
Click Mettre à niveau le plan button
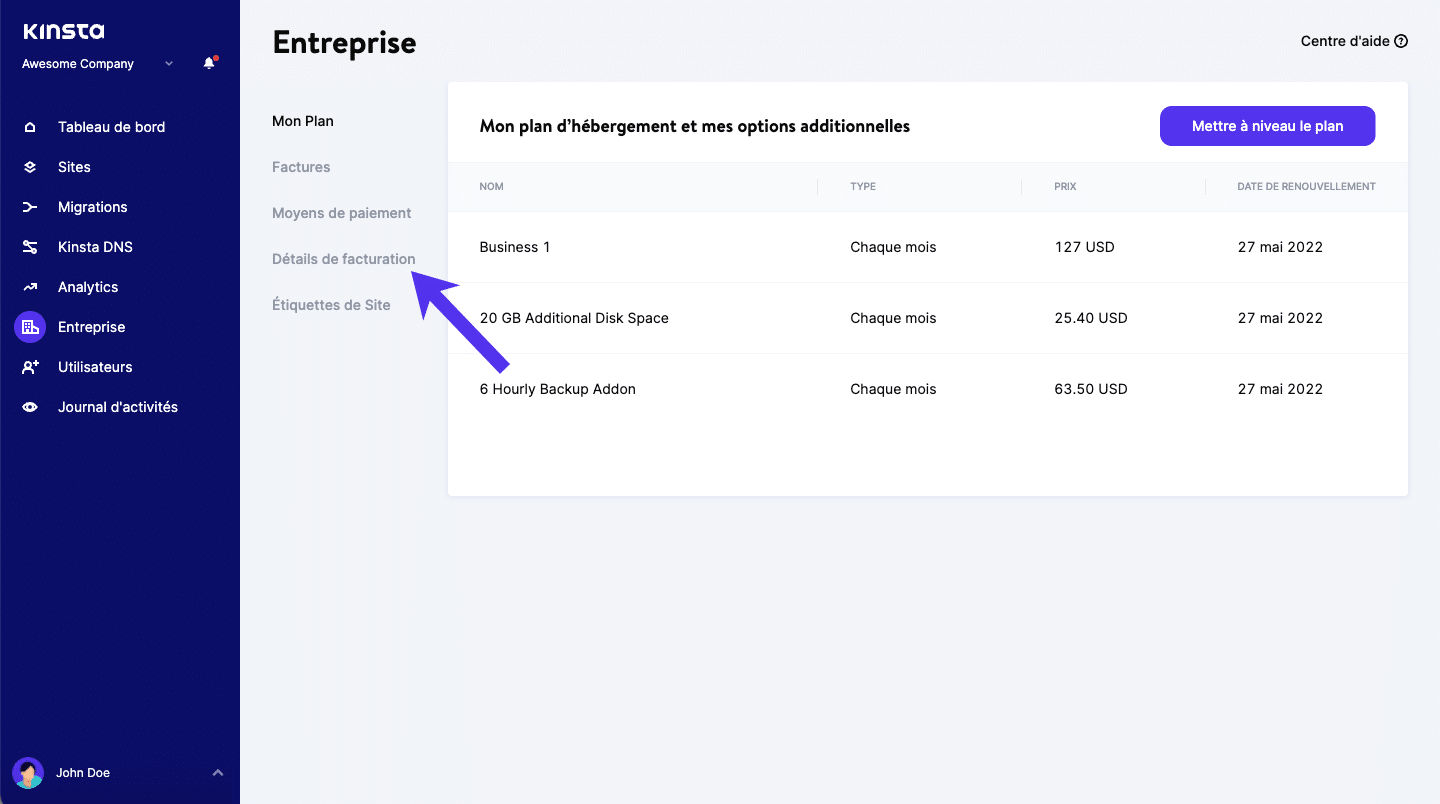[1267, 126]
